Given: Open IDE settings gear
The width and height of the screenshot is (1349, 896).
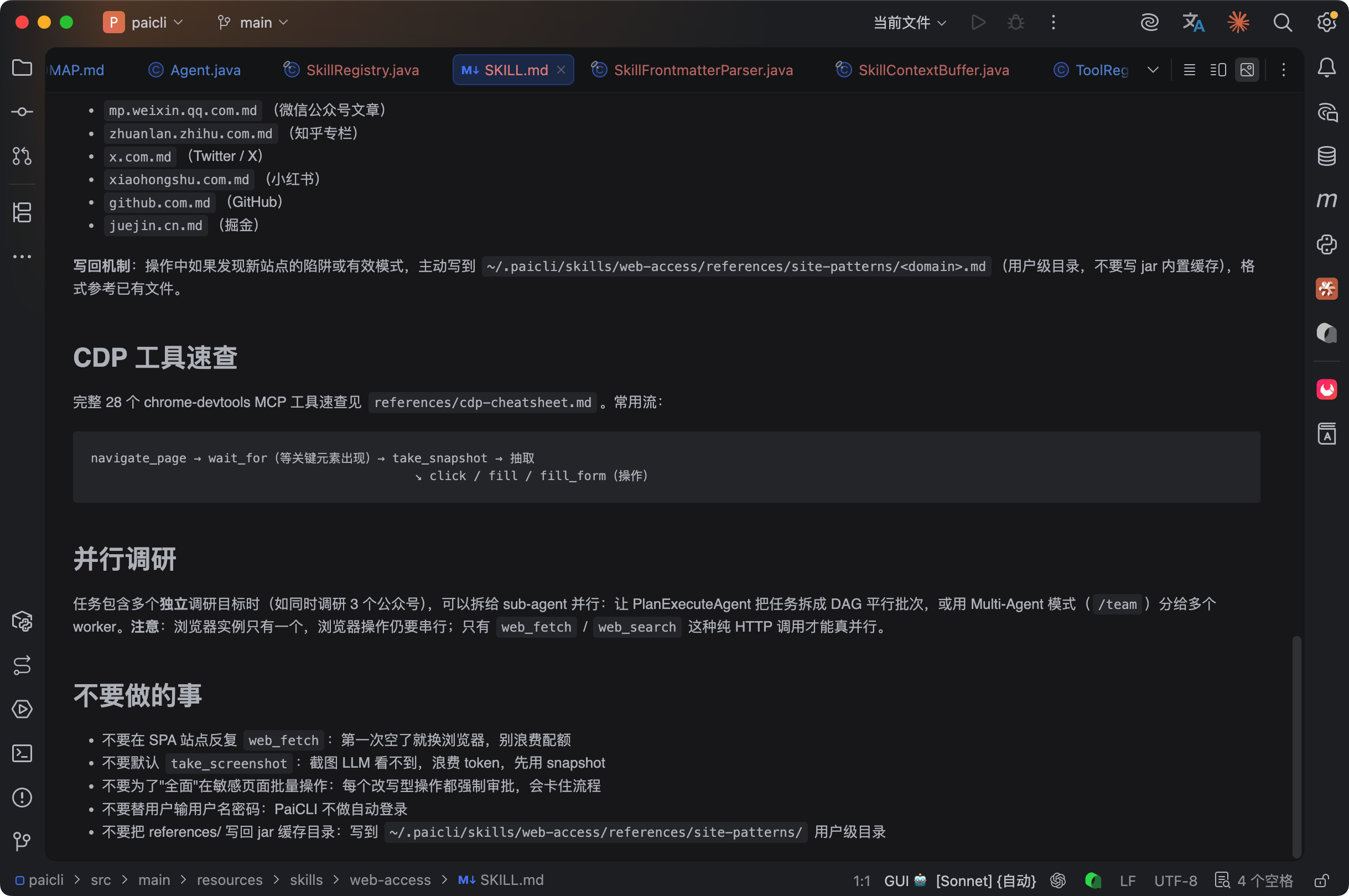Looking at the screenshot, I should 1326,22.
